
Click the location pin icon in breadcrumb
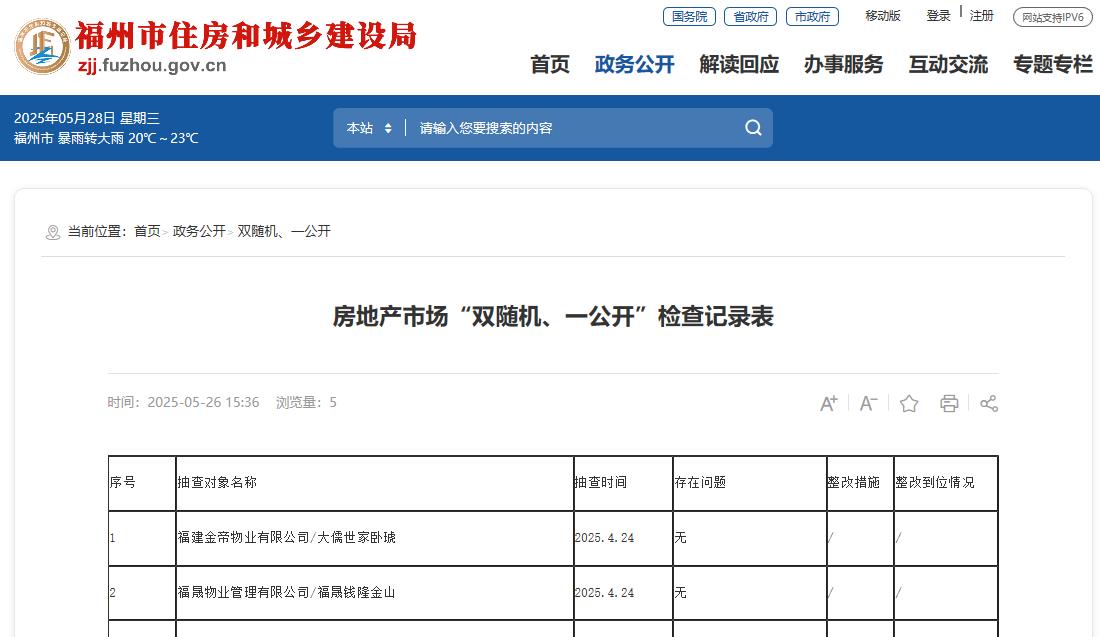53,232
